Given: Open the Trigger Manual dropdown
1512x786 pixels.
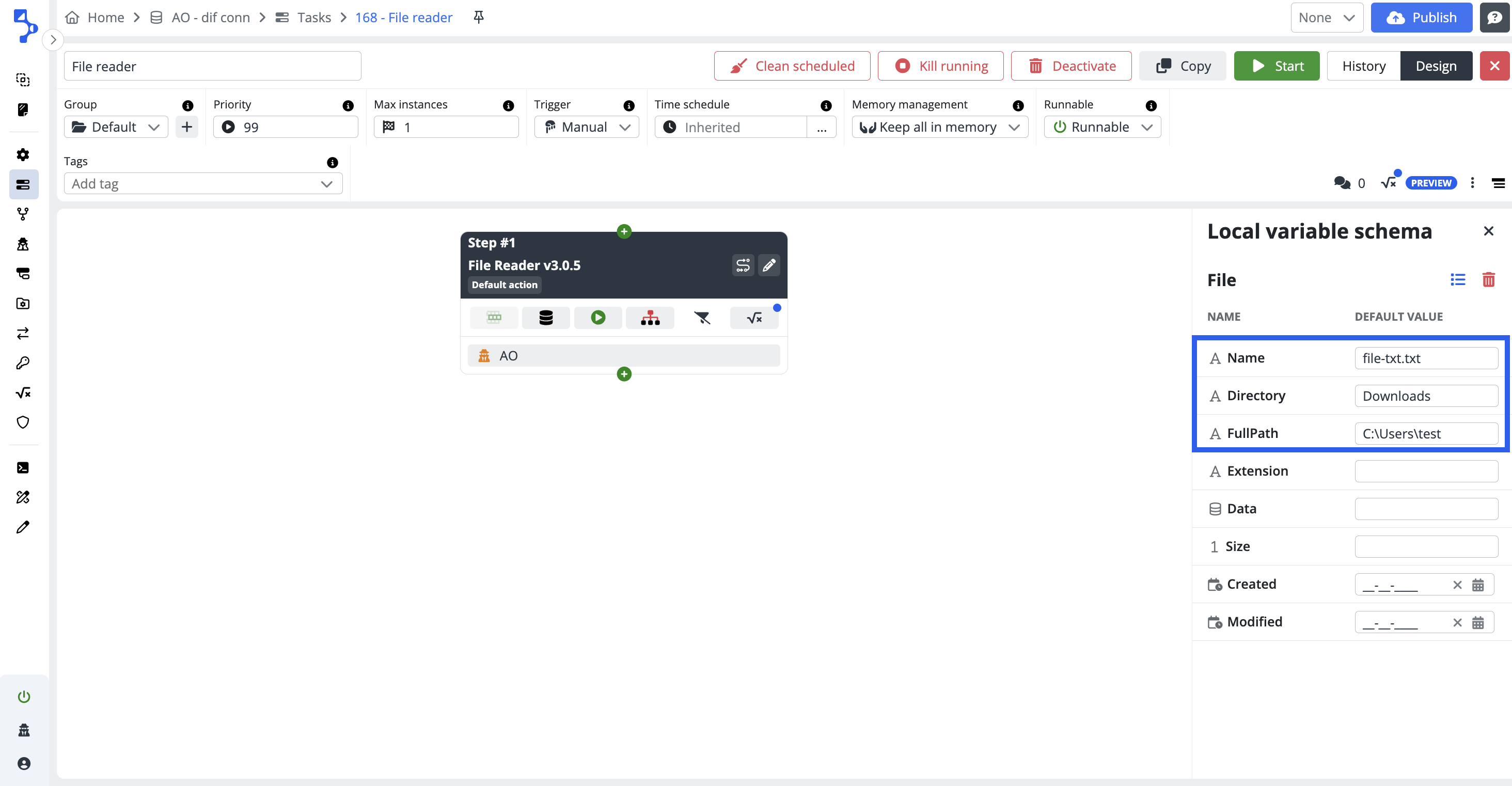Looking at the screenshot, I should pos(586,128).
